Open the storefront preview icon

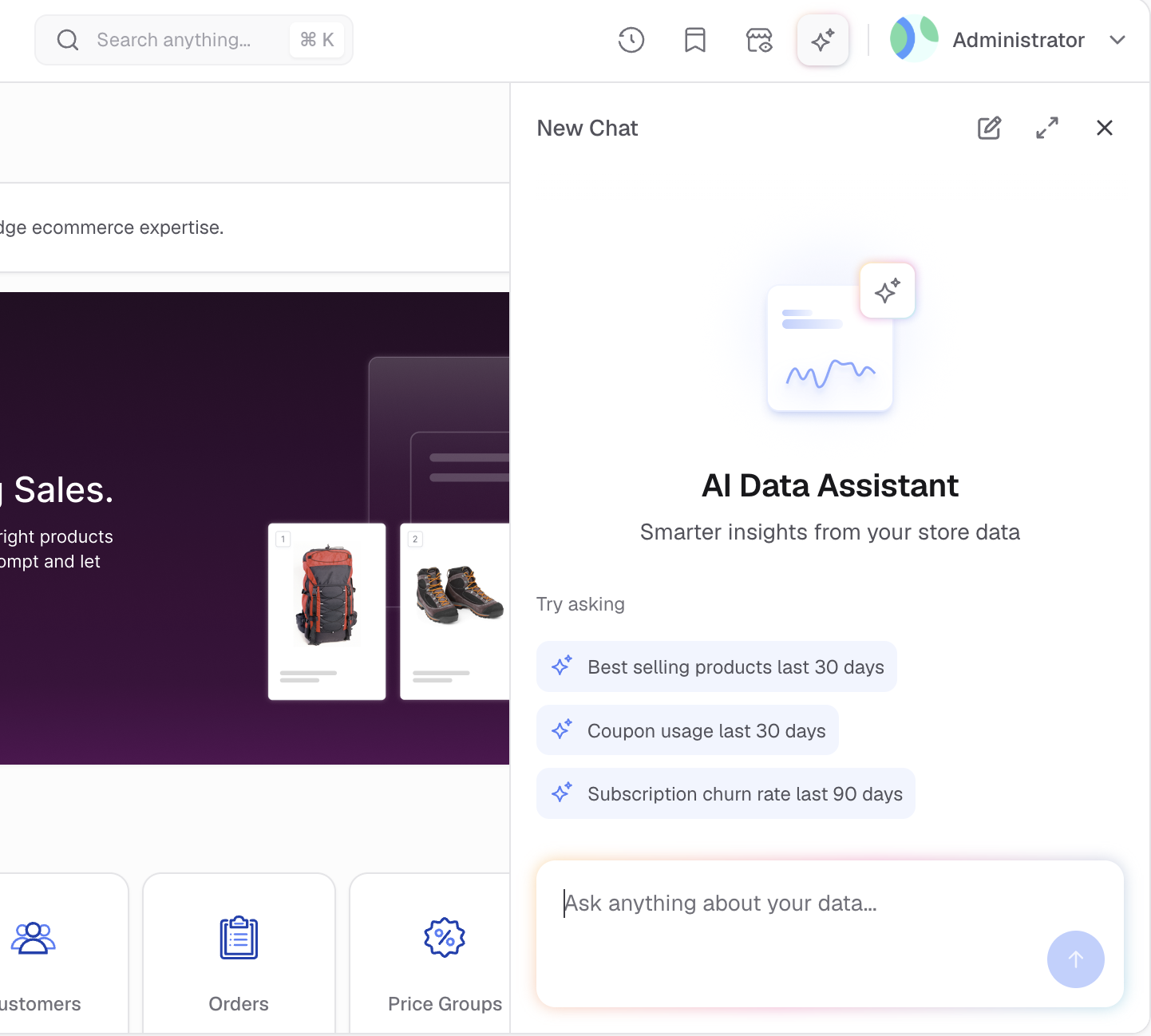759,40
